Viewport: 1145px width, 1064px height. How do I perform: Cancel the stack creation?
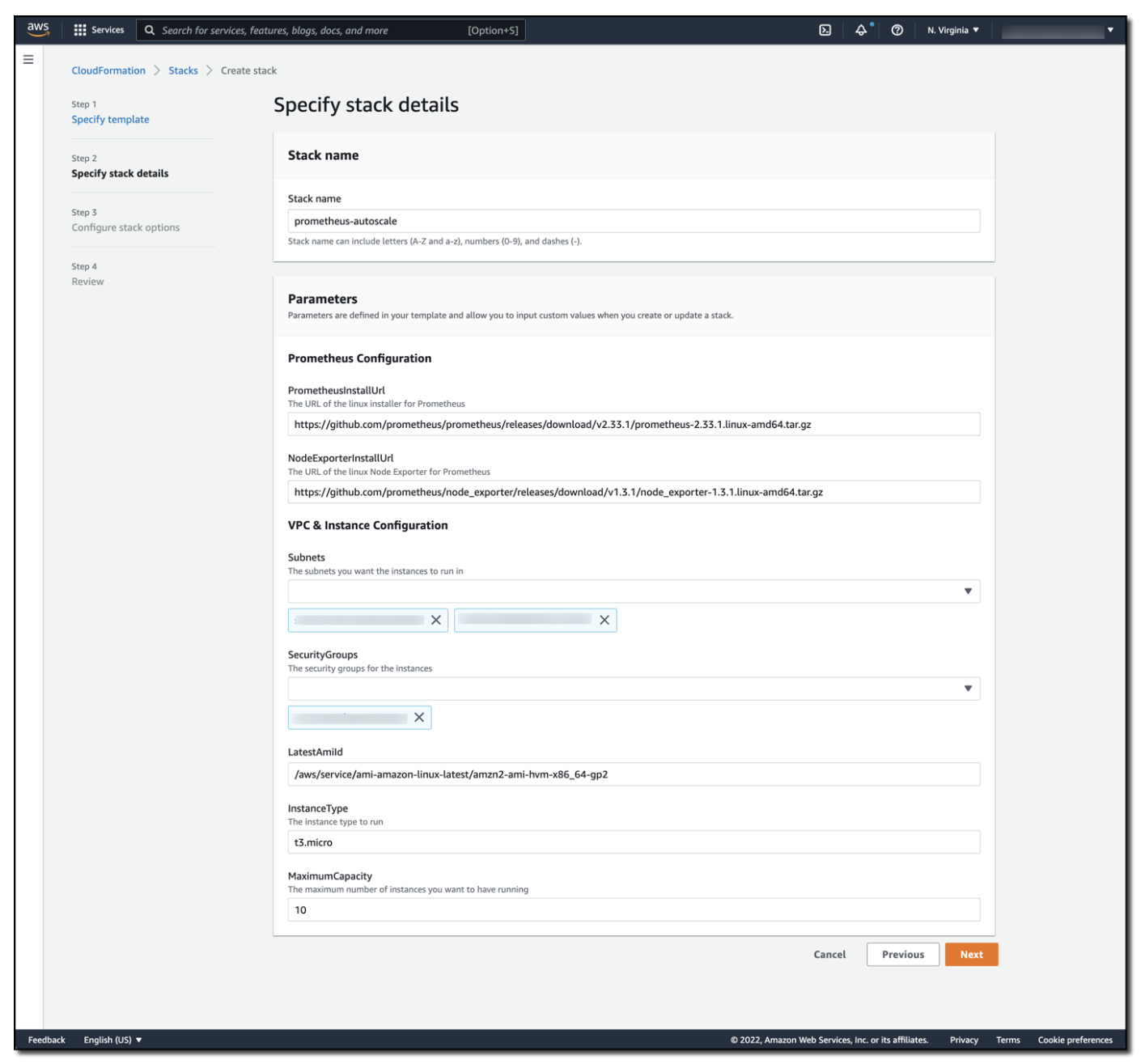[x=829, y=954]
